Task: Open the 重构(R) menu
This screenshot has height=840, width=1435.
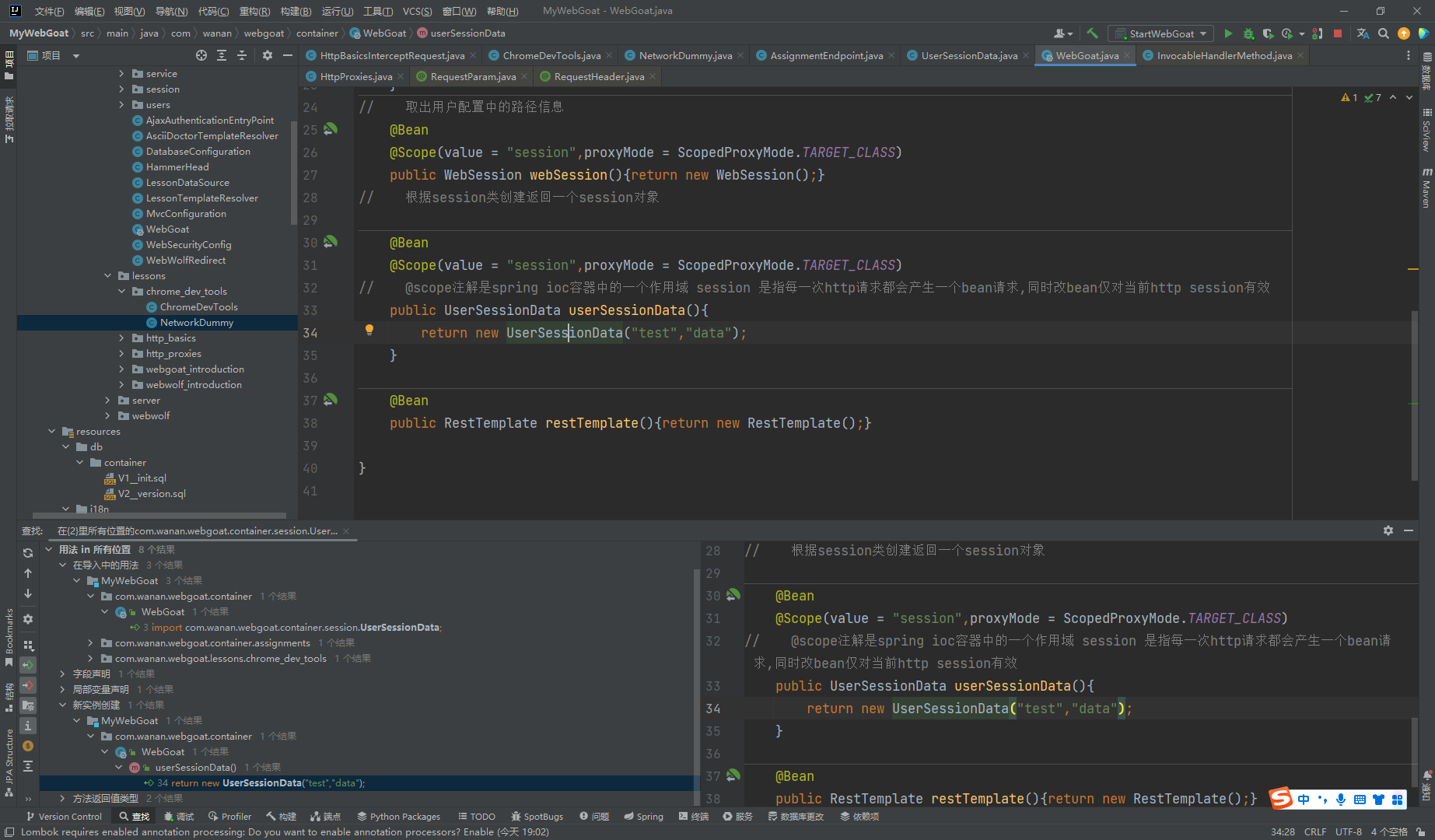Action: coord(254,11)
